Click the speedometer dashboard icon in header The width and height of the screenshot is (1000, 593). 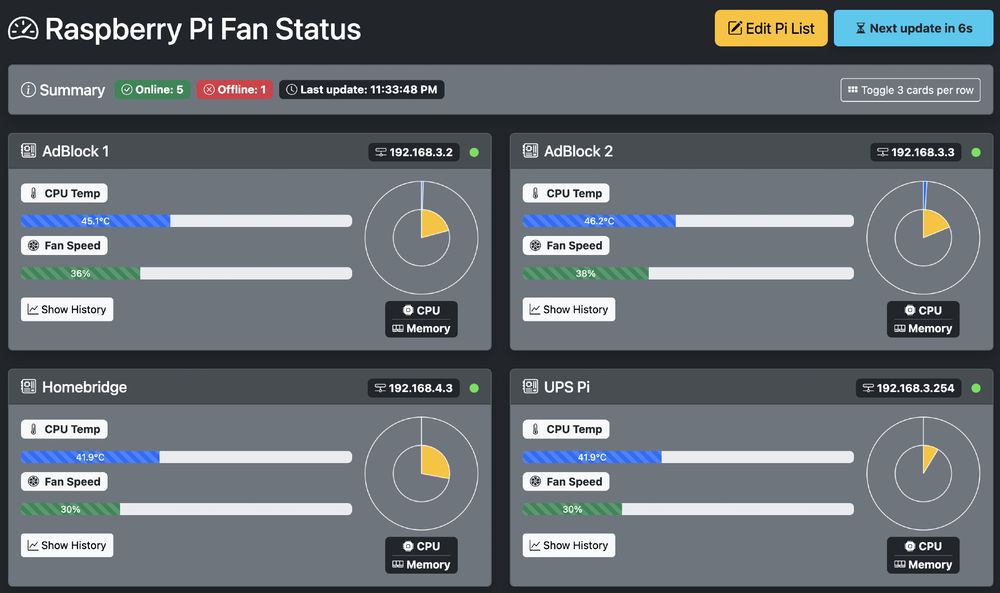[23, 29]
